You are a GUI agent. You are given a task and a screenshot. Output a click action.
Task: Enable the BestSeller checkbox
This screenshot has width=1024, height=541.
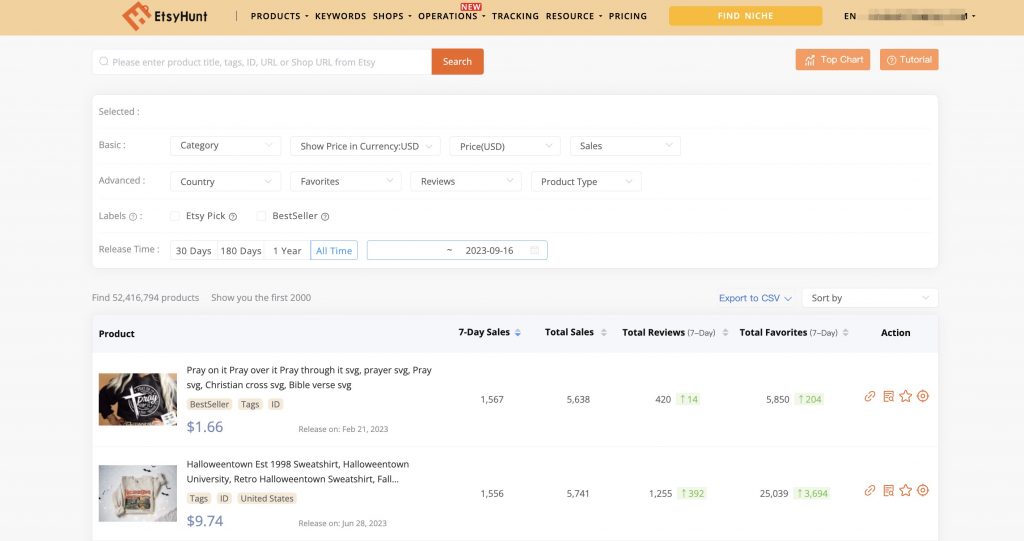[x=261, y=216]
